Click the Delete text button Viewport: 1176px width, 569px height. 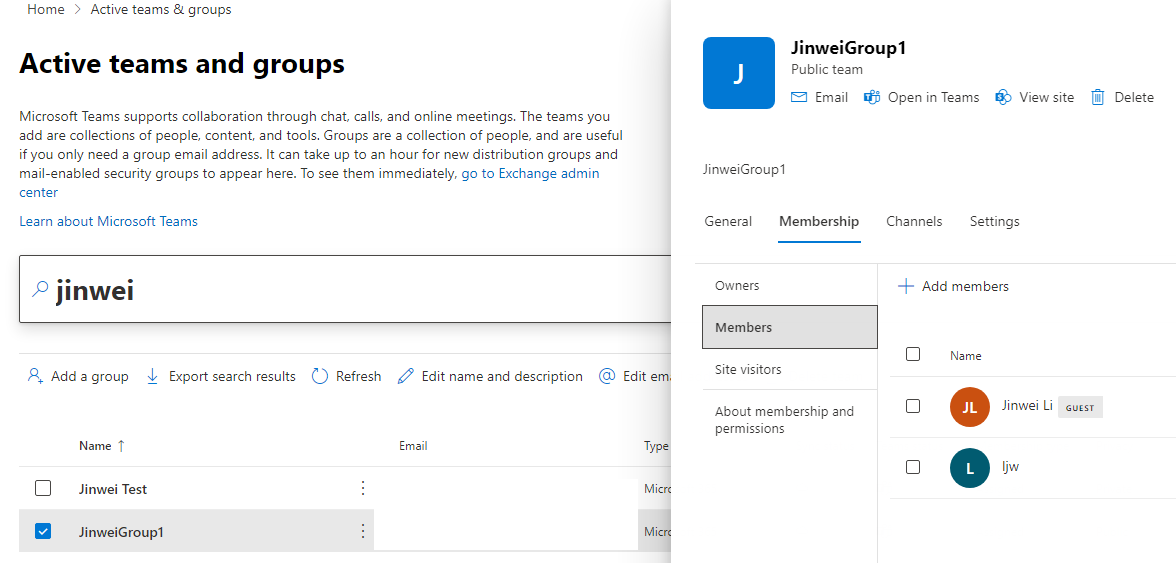click(x=1134, y=97)
